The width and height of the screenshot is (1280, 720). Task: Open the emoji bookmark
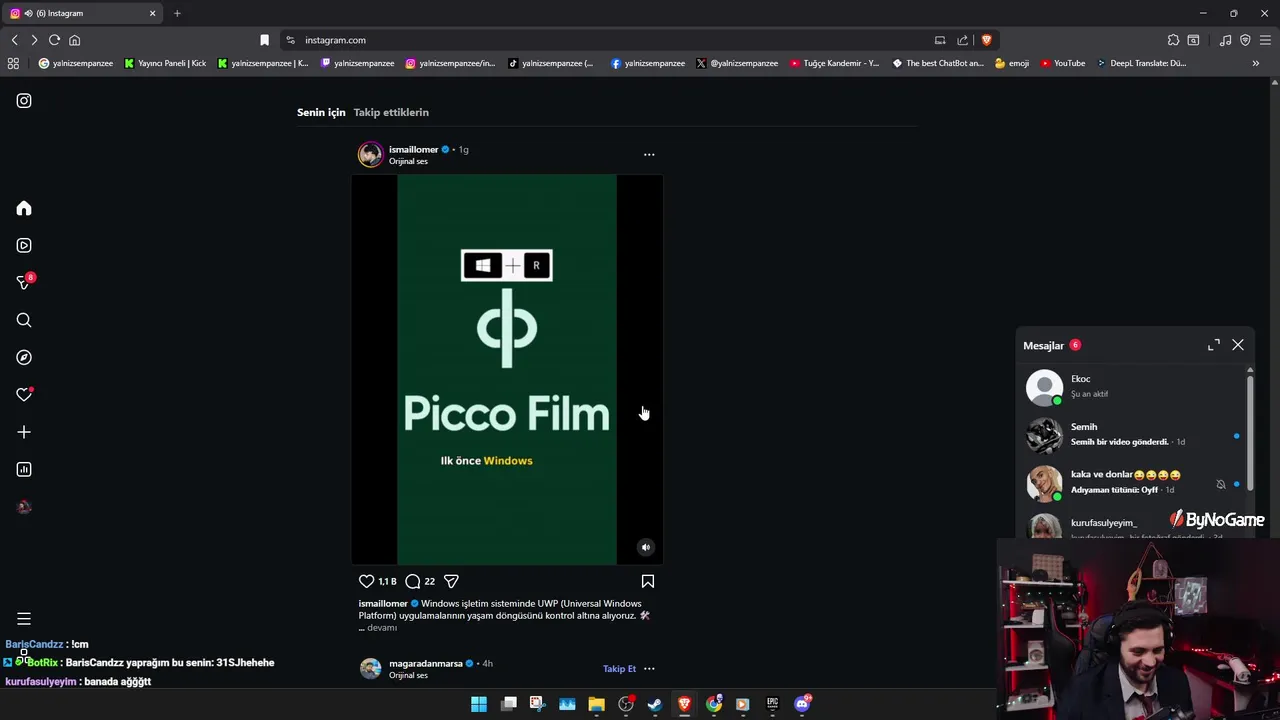tap(1012, 63)
